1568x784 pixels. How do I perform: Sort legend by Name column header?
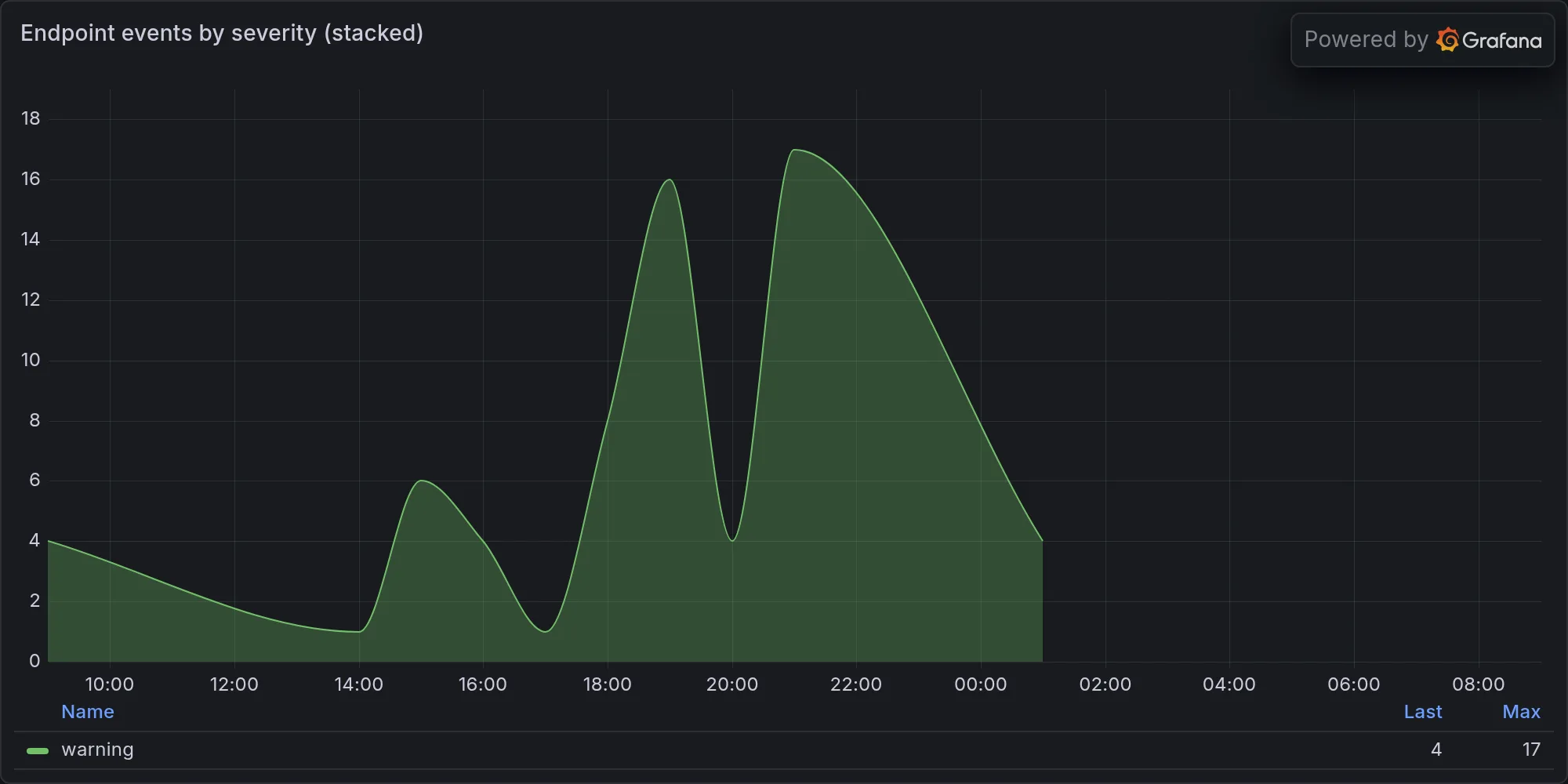point(88,712)
